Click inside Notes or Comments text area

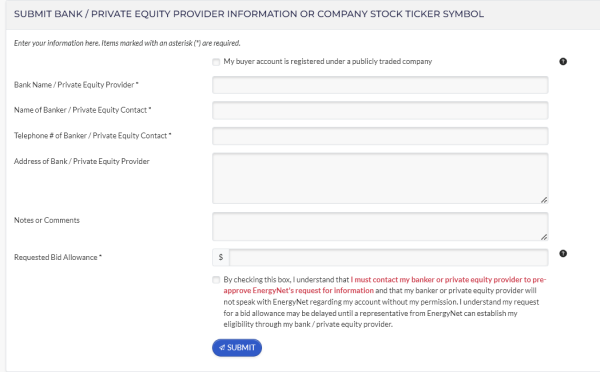[x=380, y=227]
